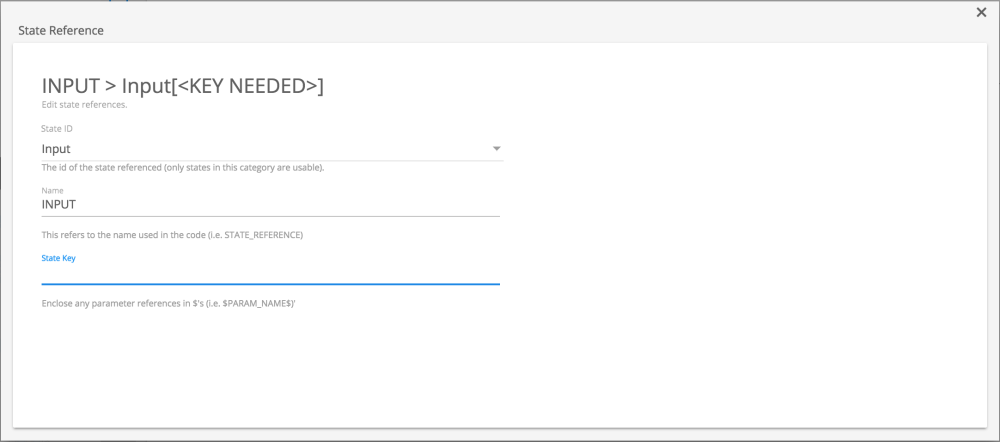This screenshot has height=442, width=1000.
Task: Click the Name field label
Action: (x=51, y=190)
